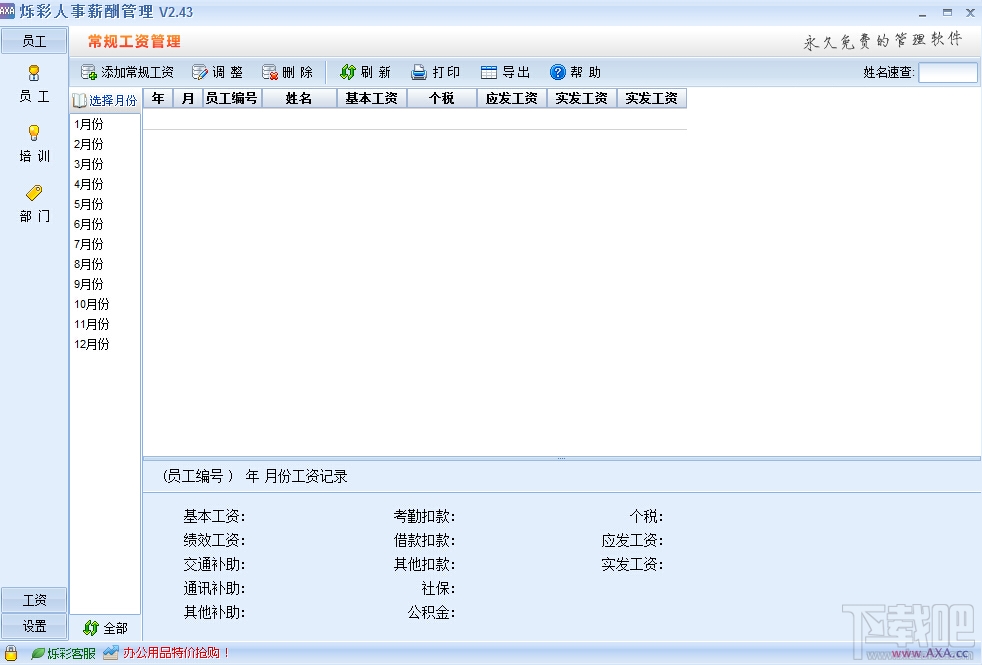The height and width of the screenshot is (665, 982).
Task: Click 添加常规工资 toolbar button
Action: [x=127, y=73]
